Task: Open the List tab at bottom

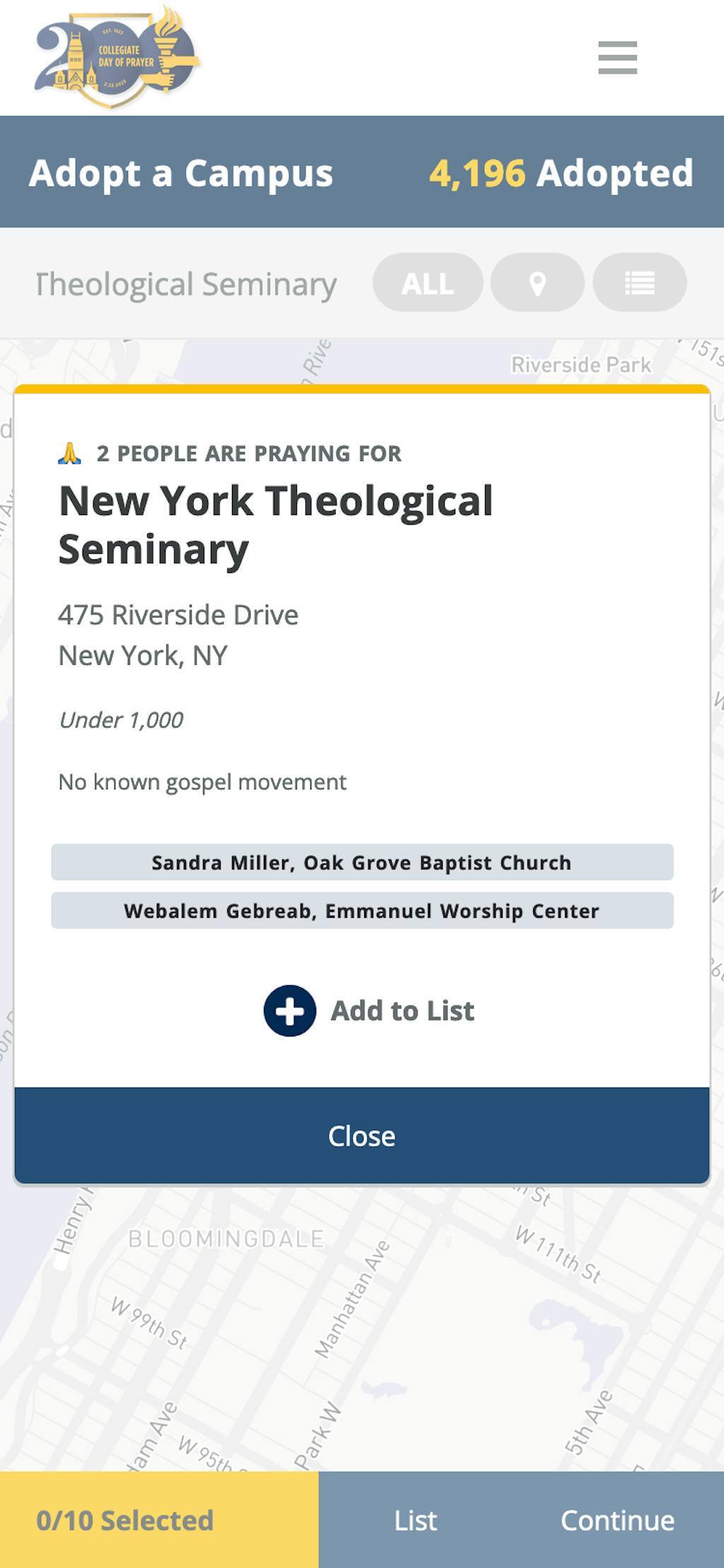Action: pos(415,1520)
